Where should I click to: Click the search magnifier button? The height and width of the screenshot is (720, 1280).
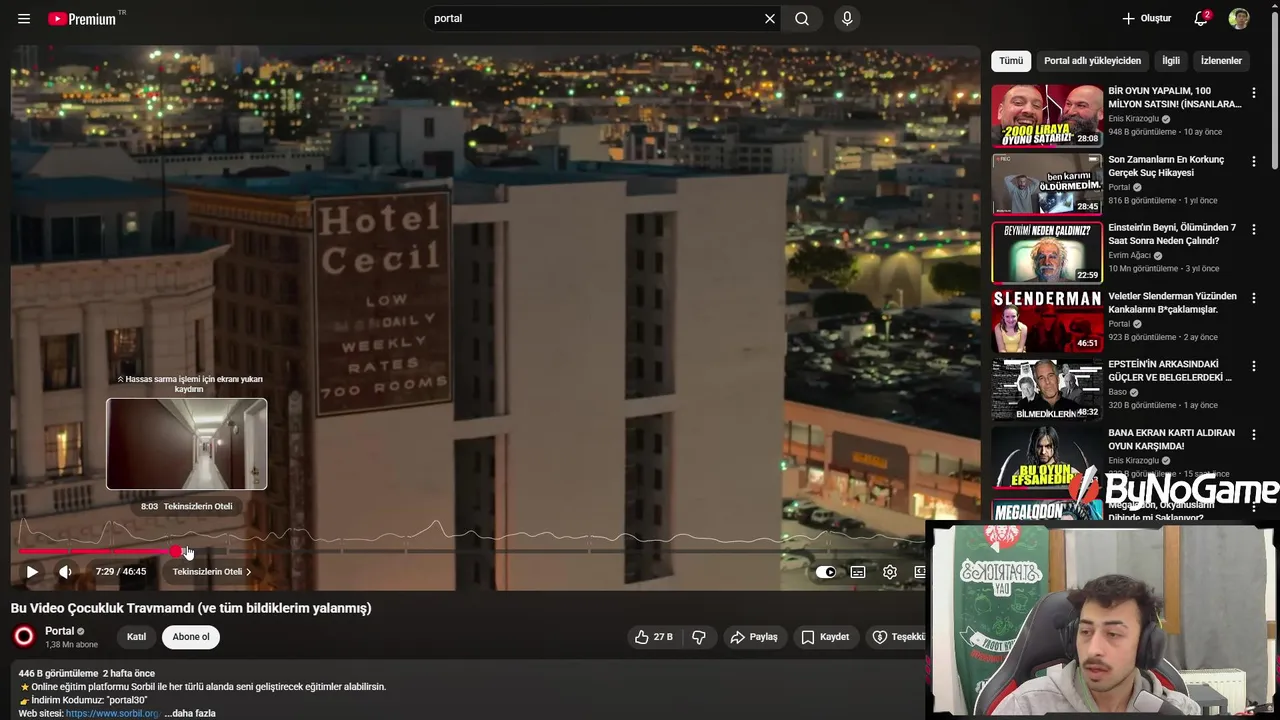pyautogui.click(x=802, y=18)
